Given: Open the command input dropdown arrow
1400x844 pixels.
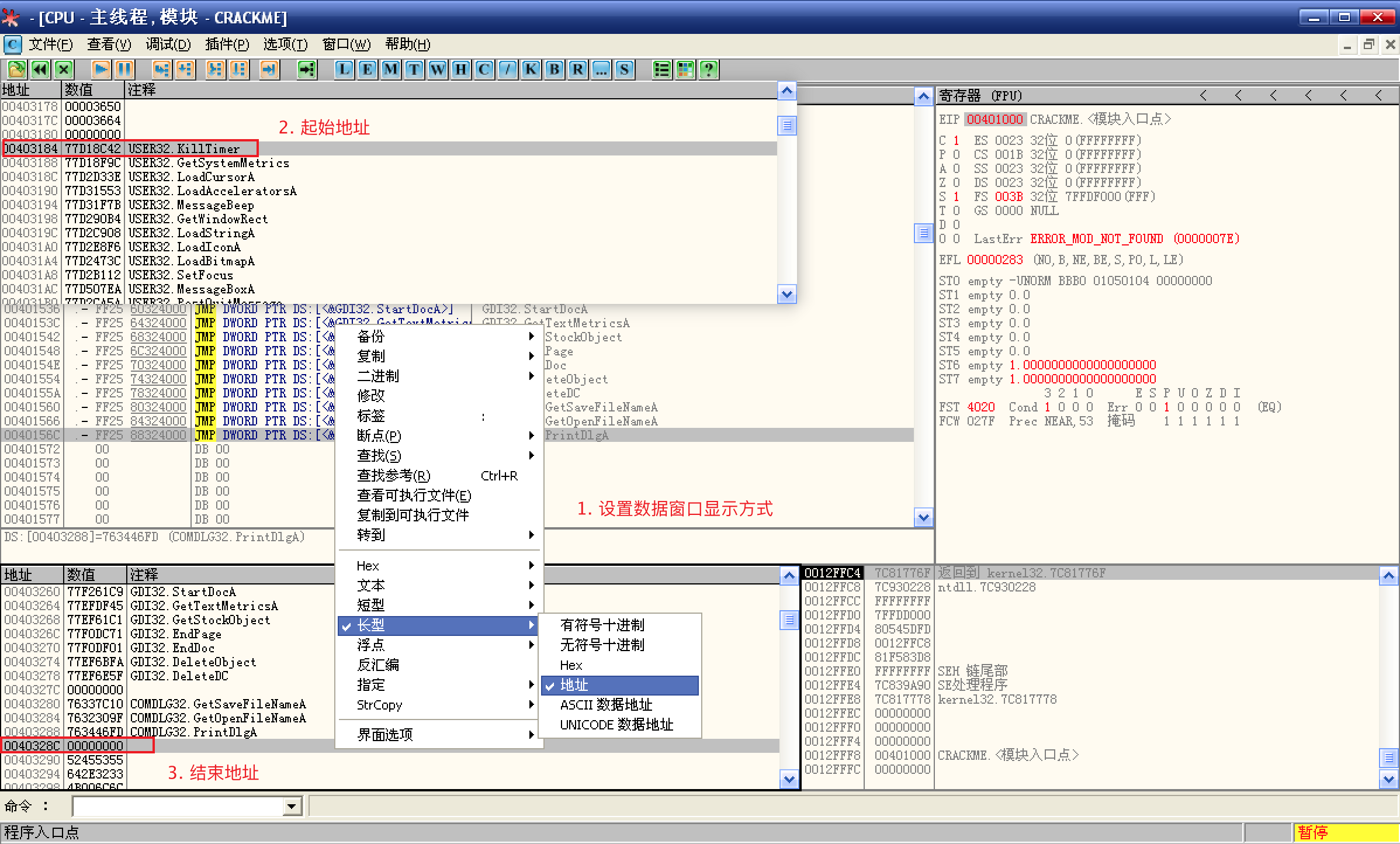Looking at the screenshot, I should (x=291, y=807).
